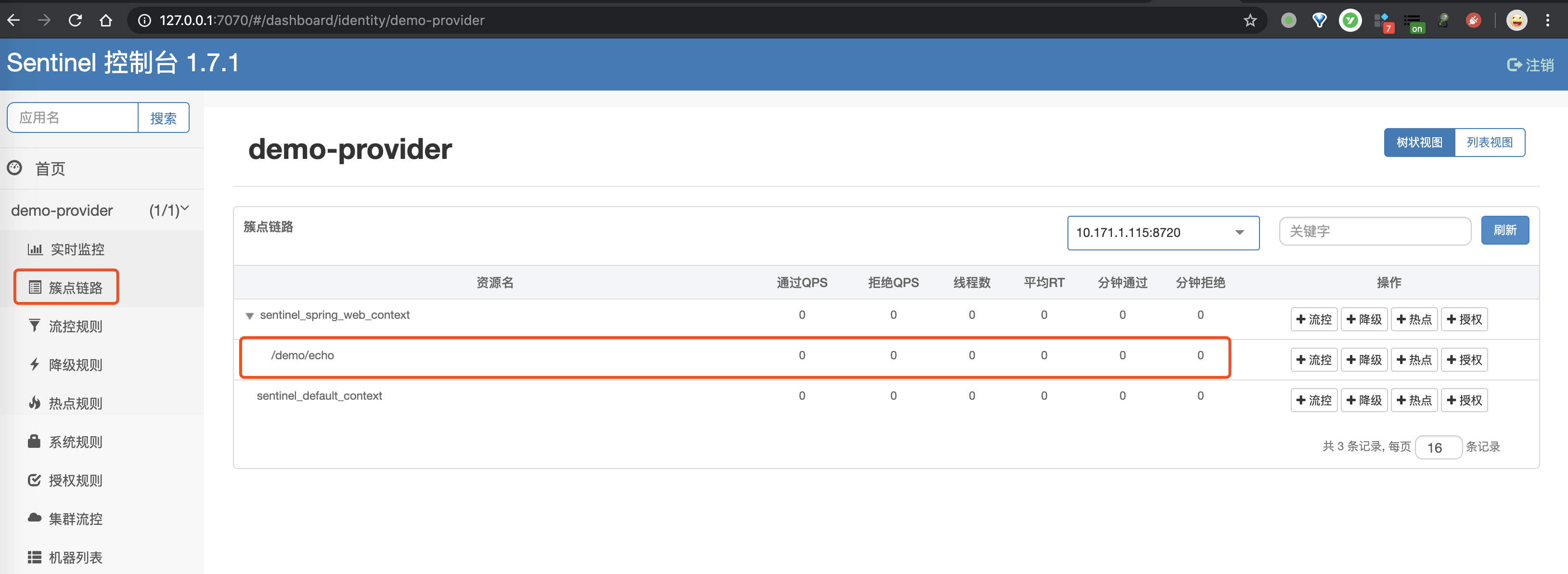The width and height of the screenshot is (1568, 574).
Task: Select the demo-provider application menu item
Action: coord(62,210)
